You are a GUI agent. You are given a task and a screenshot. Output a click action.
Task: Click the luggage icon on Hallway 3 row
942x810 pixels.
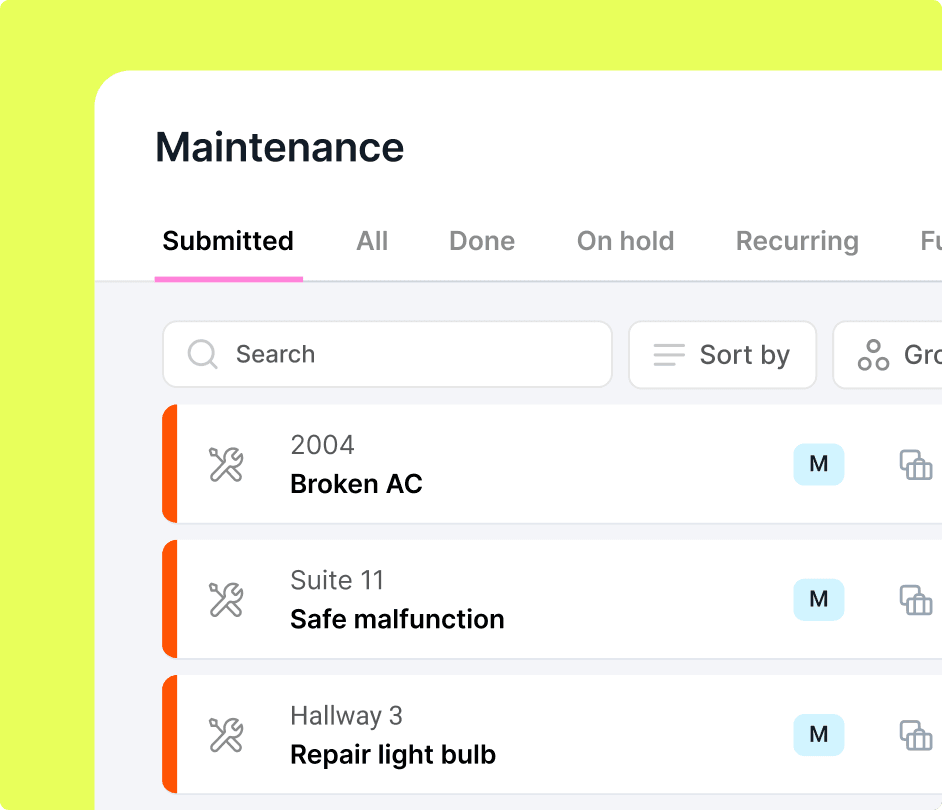pos(916,735)
